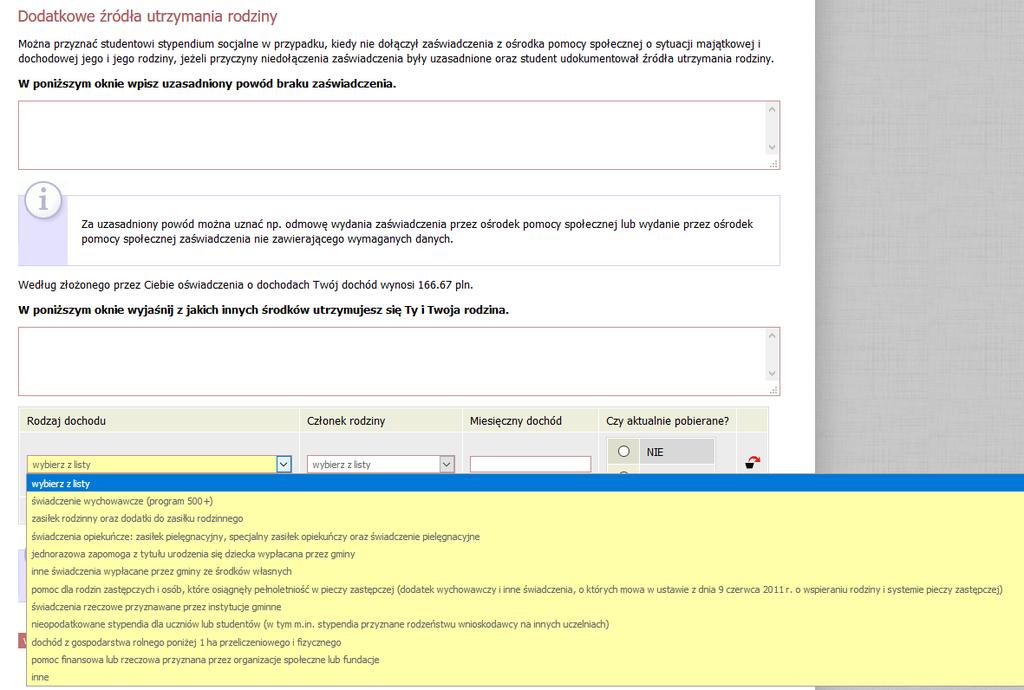
Task: Select 'inne świadczenia wypłacane przez gminy' option
Action: coord(525,571)
